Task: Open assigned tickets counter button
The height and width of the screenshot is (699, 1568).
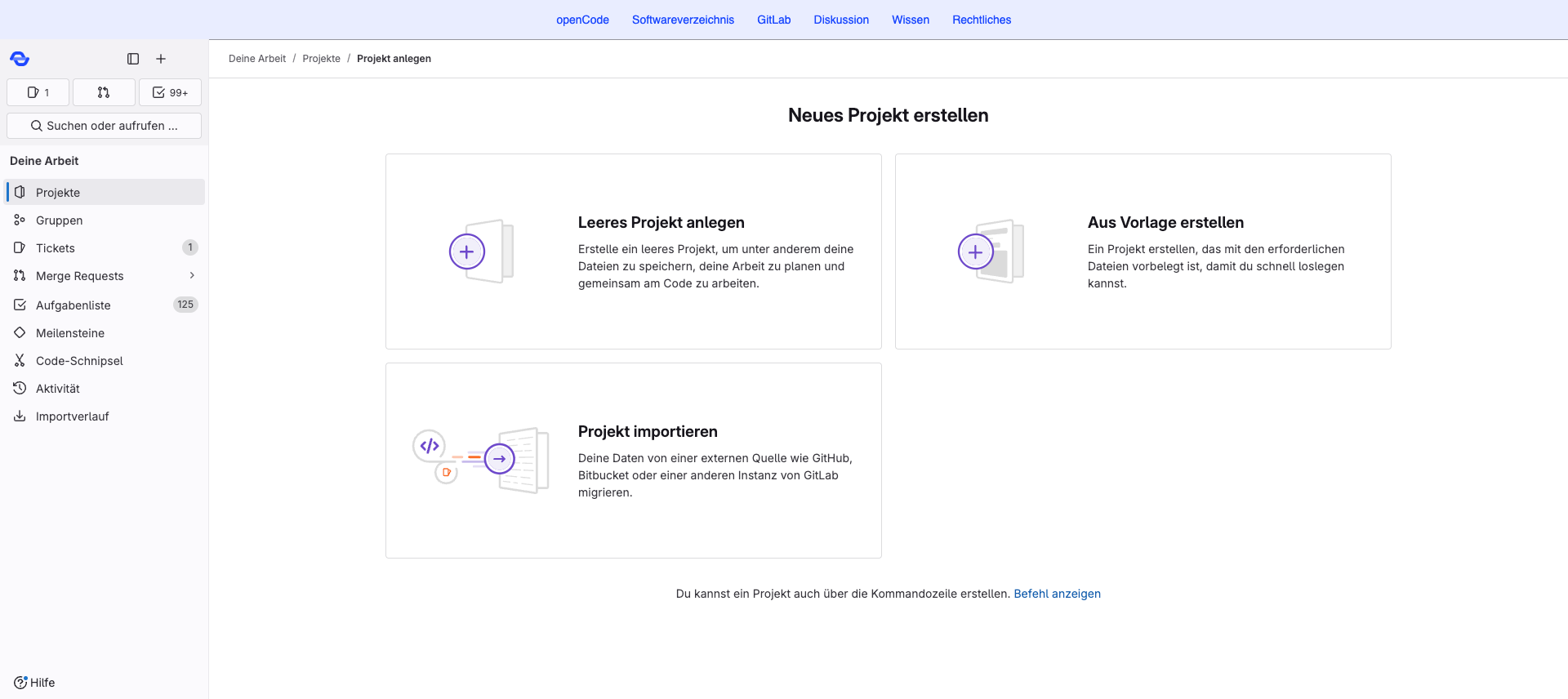Action: (x=38, y=92)
